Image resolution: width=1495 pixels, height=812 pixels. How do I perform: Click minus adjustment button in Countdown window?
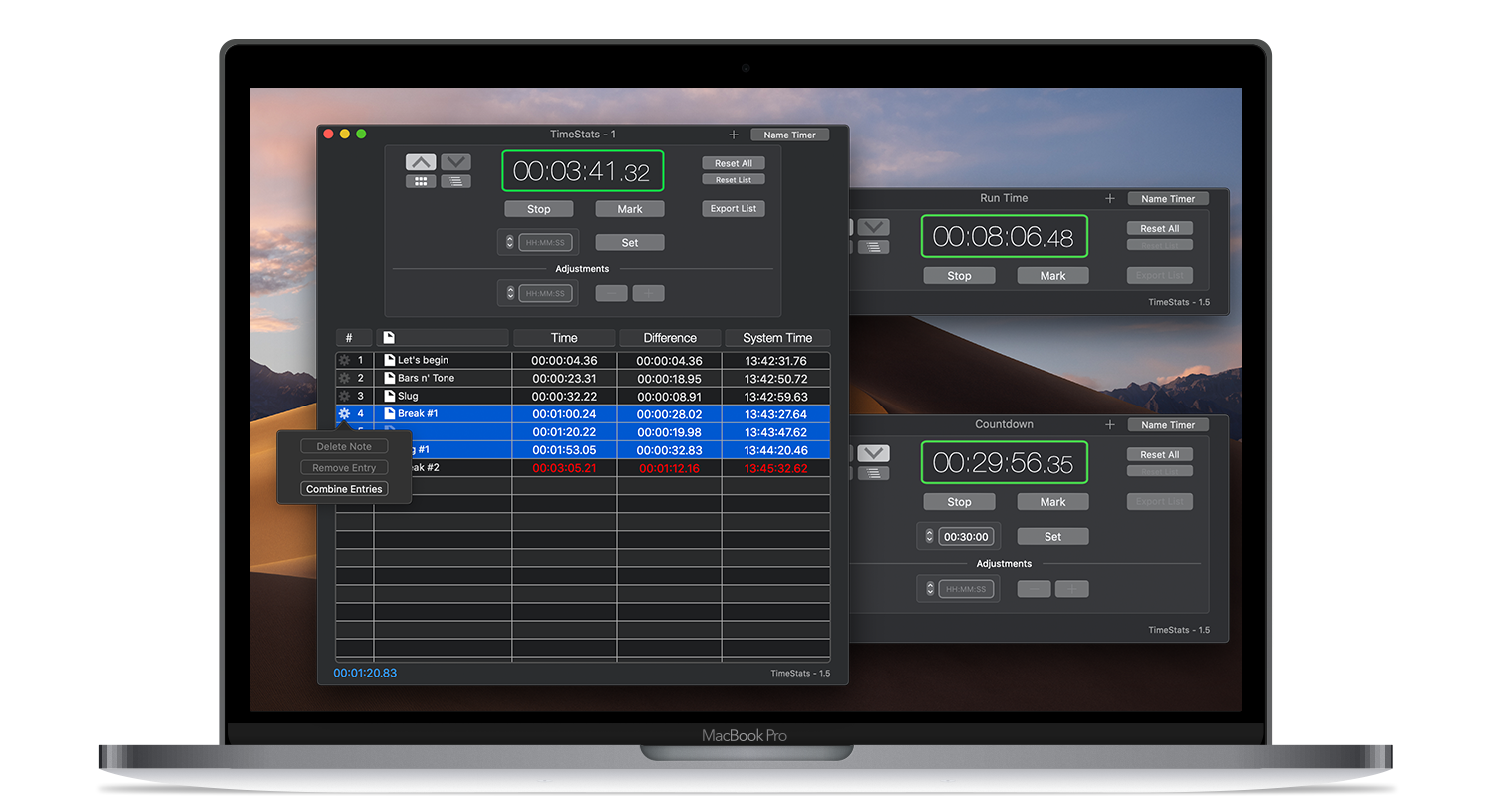1034,589
